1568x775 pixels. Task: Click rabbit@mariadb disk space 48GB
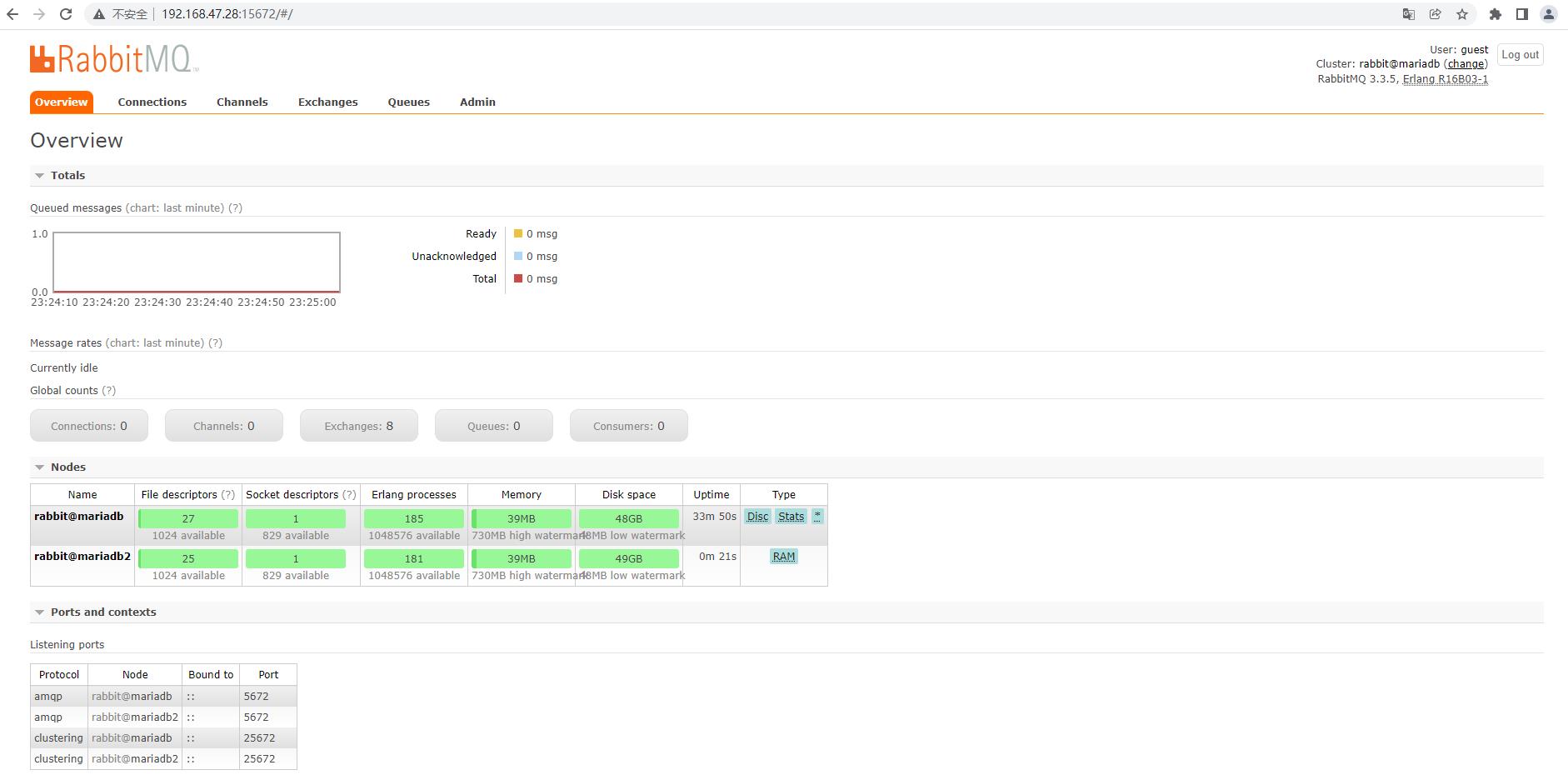pos(629,518)
